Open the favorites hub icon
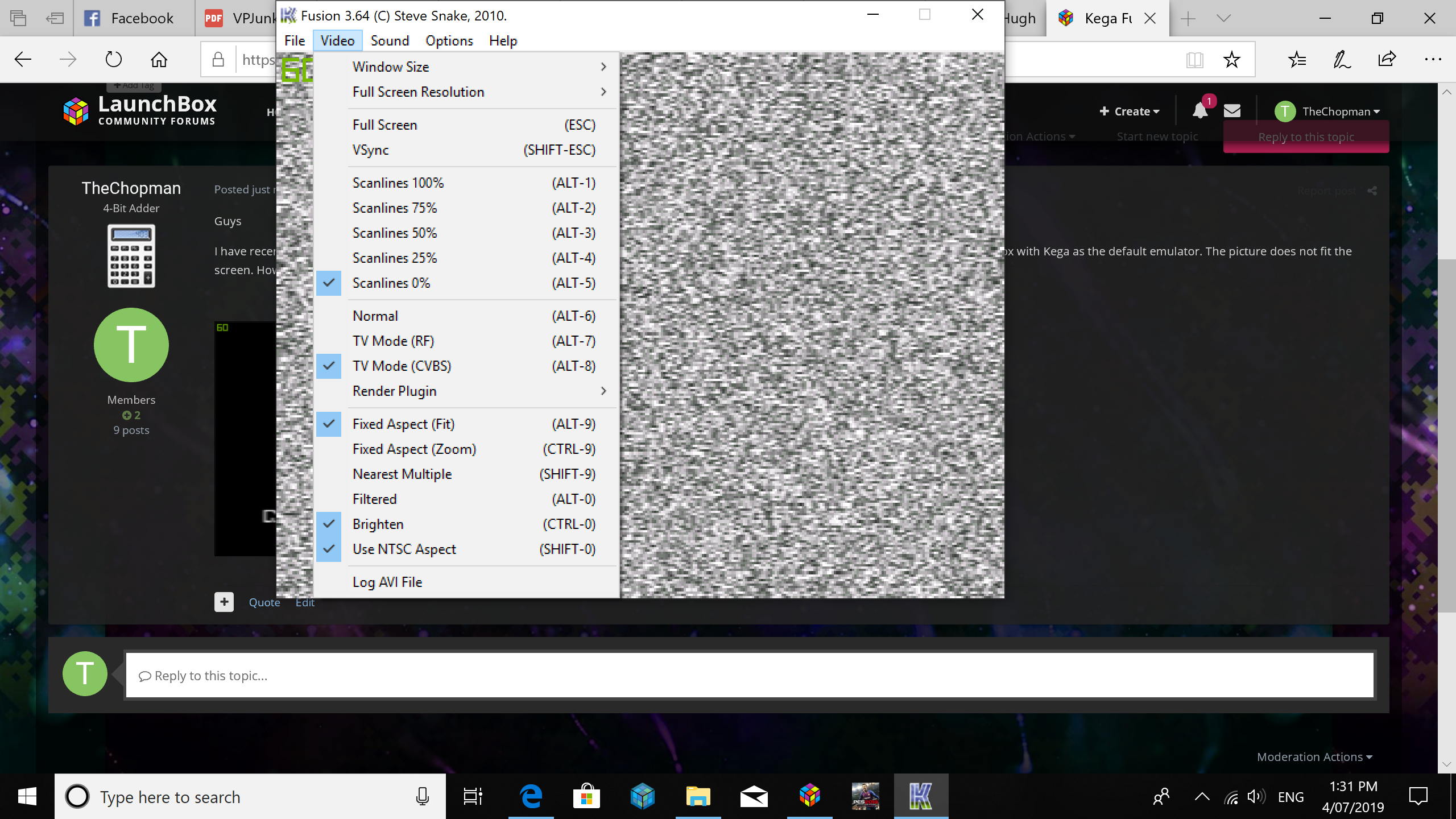 (1297, 59)
